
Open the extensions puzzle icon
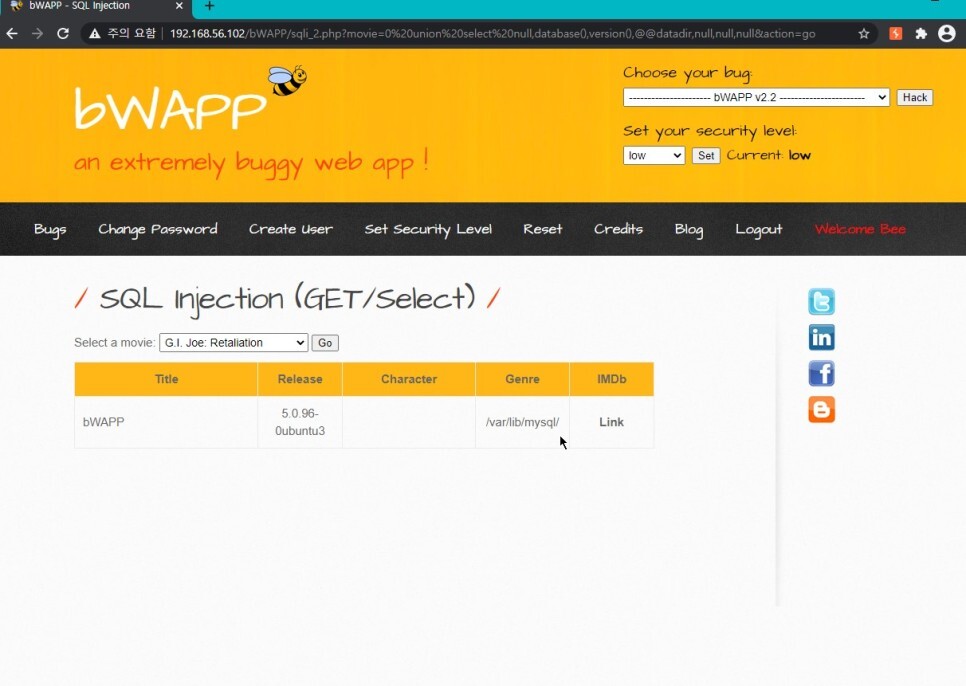click(921, 33)
